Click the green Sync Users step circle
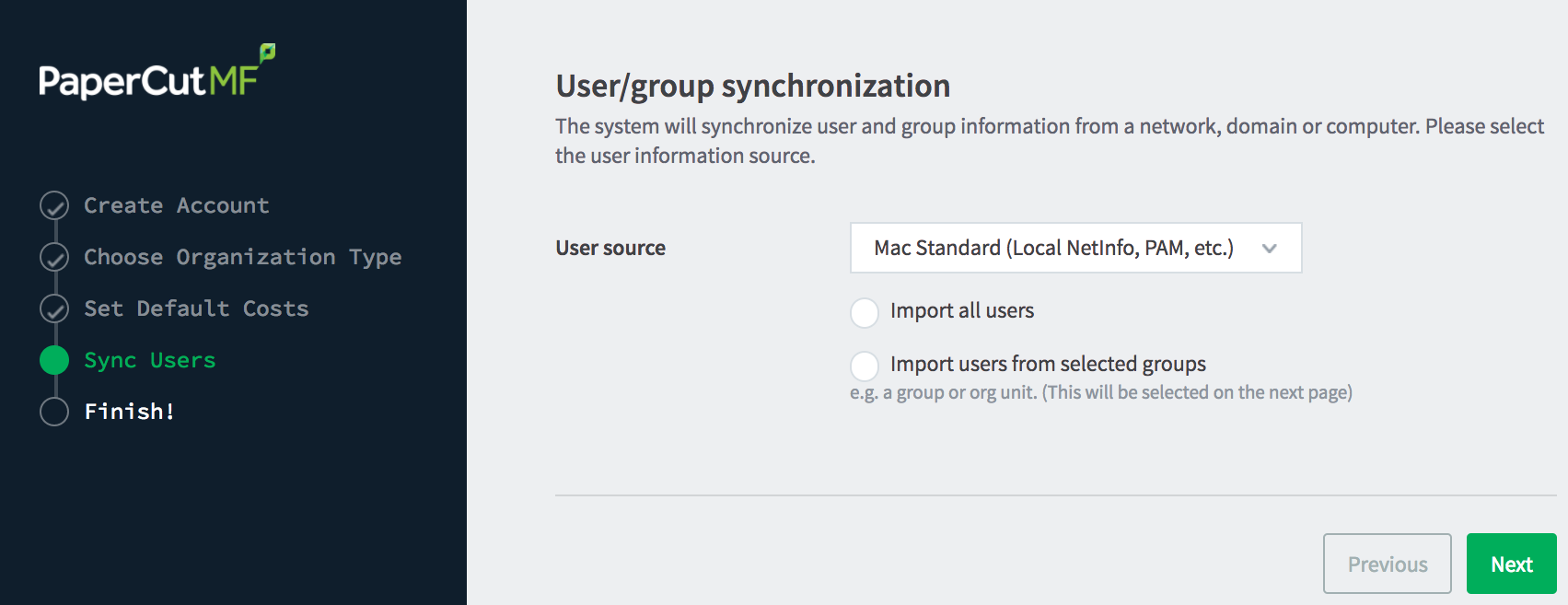 [x=54, y=360]
